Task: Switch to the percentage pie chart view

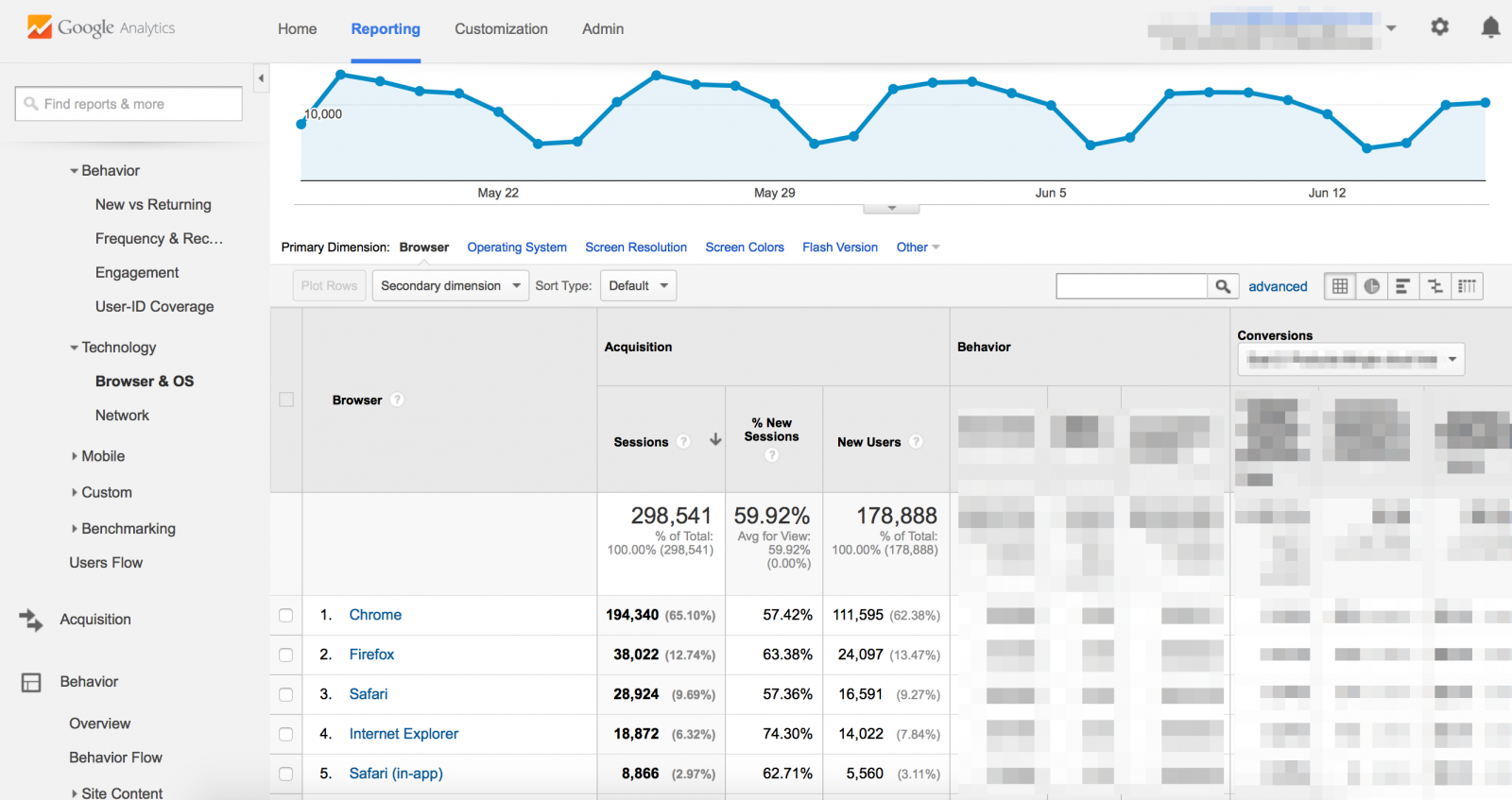Action: click(x=1371, y=286)
